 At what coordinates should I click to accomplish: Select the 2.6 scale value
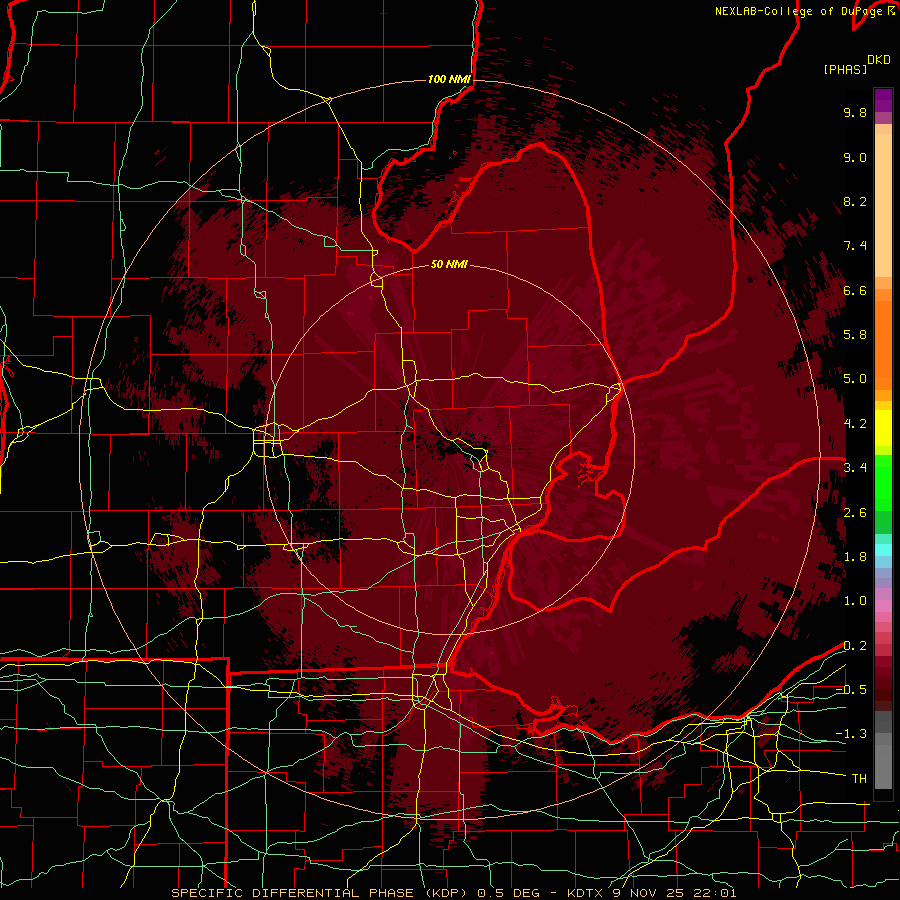coord(855,513)
